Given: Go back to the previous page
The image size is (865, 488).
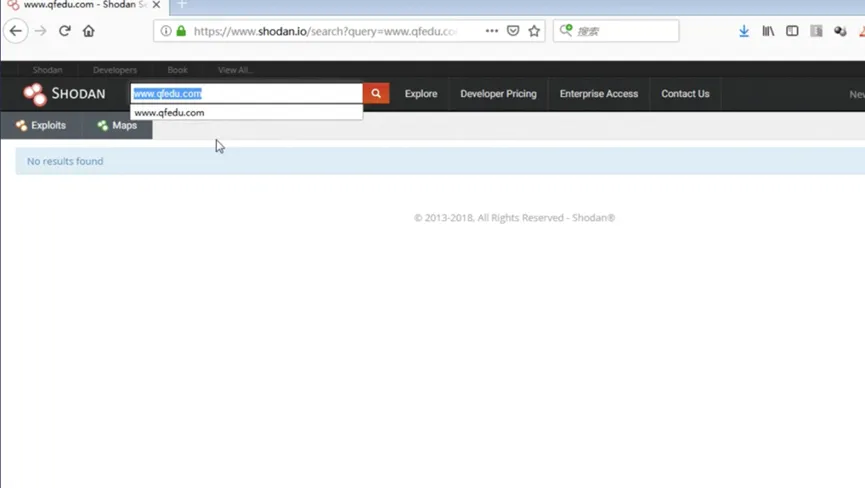Looking at the screenshot, I should 15,31.
